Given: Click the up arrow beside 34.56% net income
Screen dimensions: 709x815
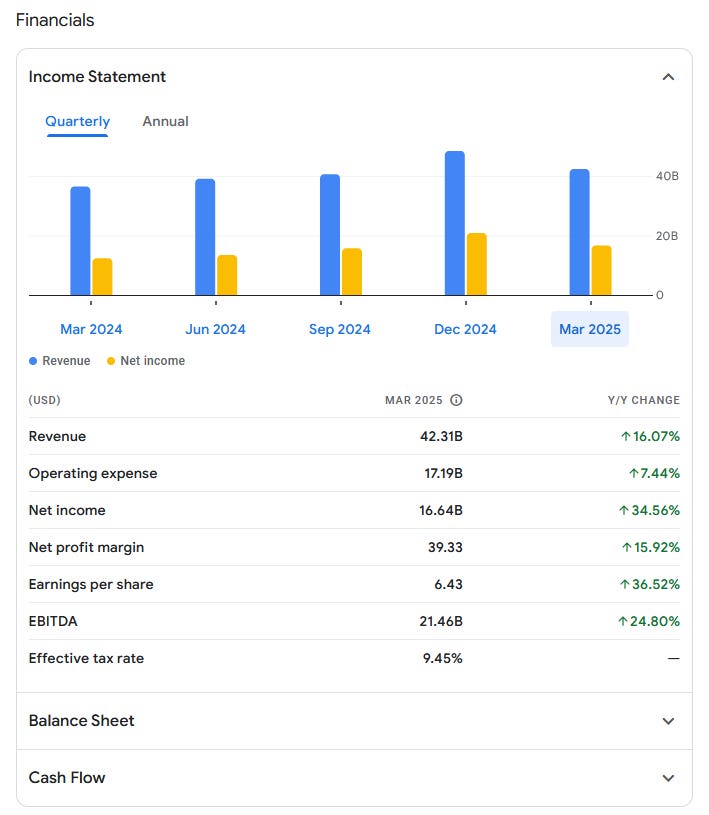Looking at the screenshot, I should coord(624,510).
